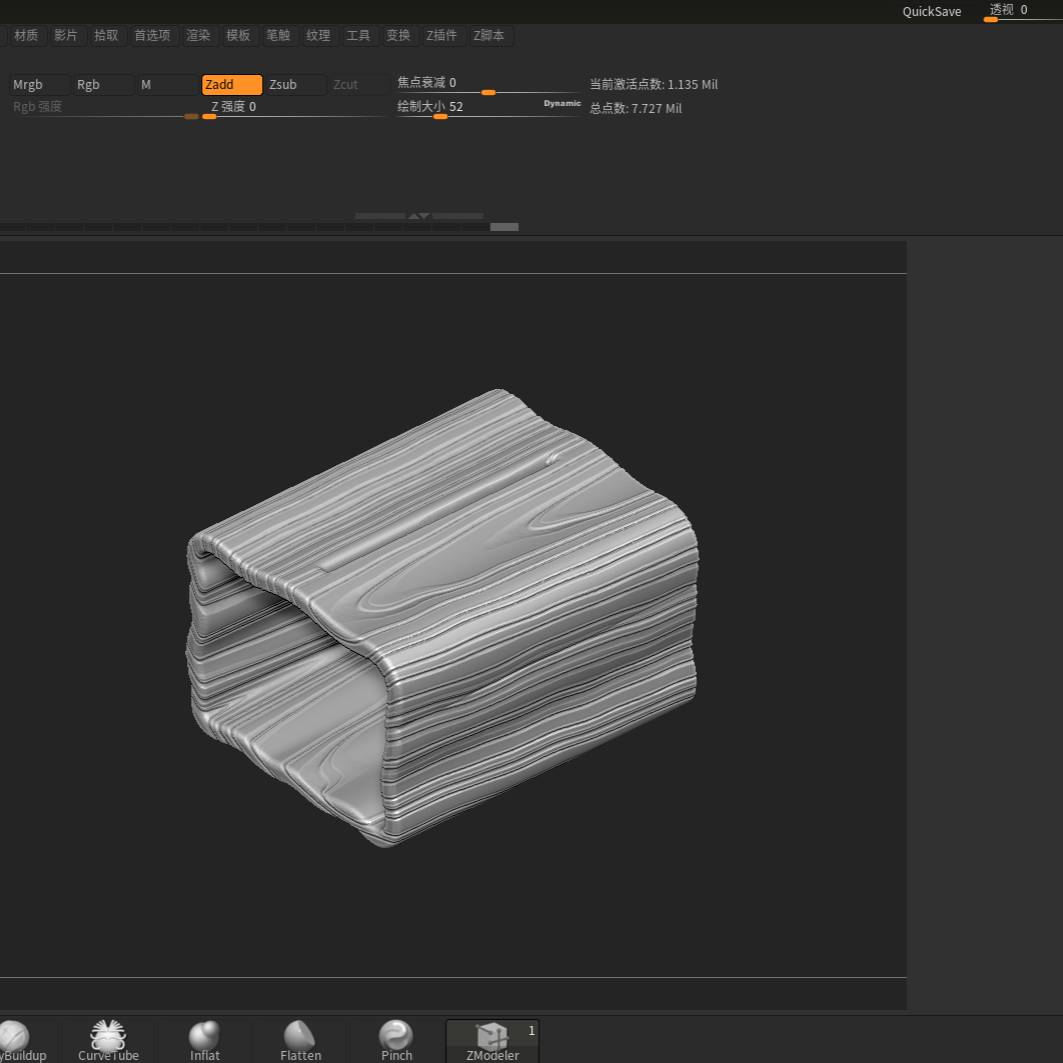Open the 首选项 (Preferences) menu
1063x1063 pixels.
(152, 35)
